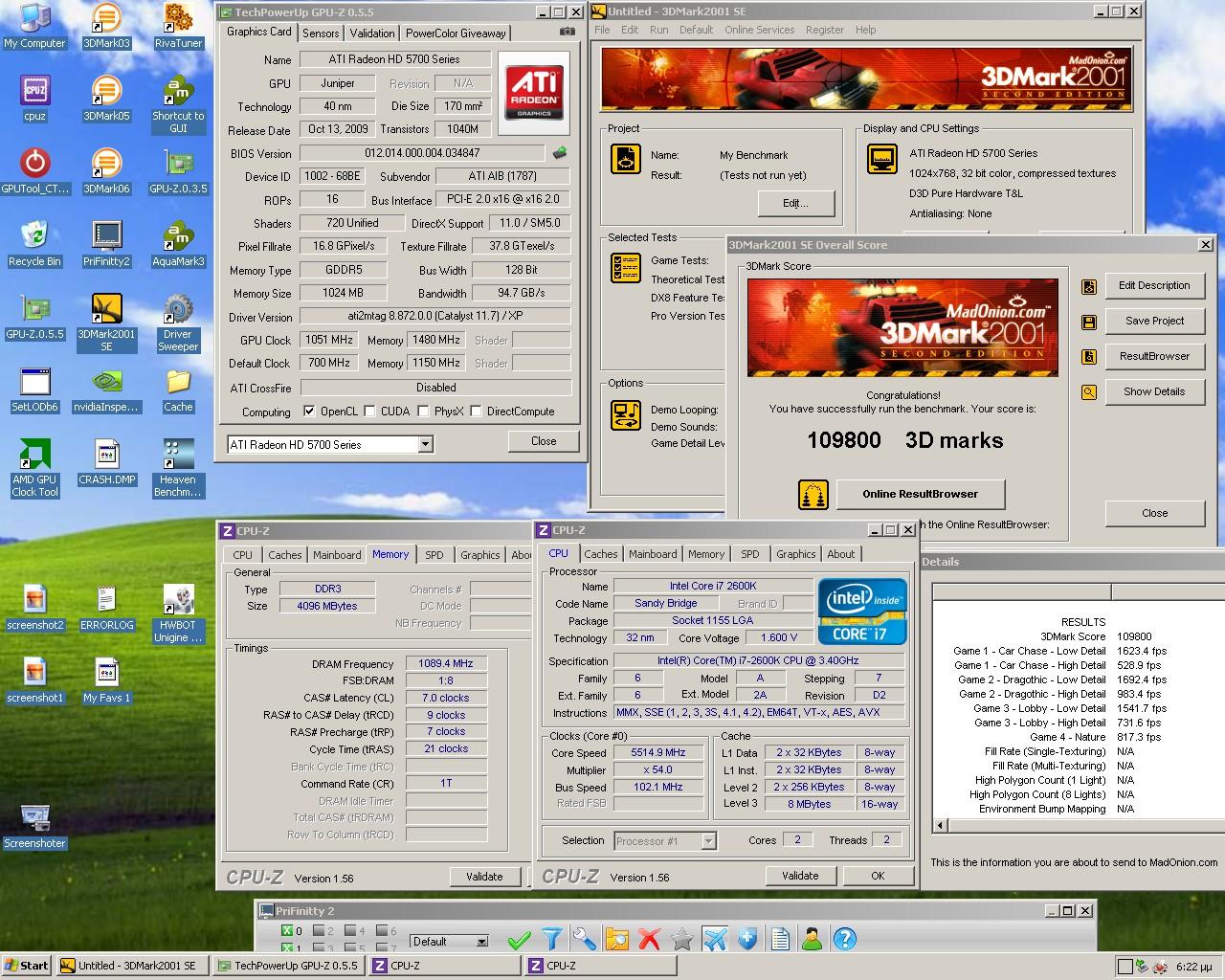The height and width of the screenshot is (980, 1225).
Task: Toggle the PhysX checkbox in GPU-Z
Action: [422, 412]
